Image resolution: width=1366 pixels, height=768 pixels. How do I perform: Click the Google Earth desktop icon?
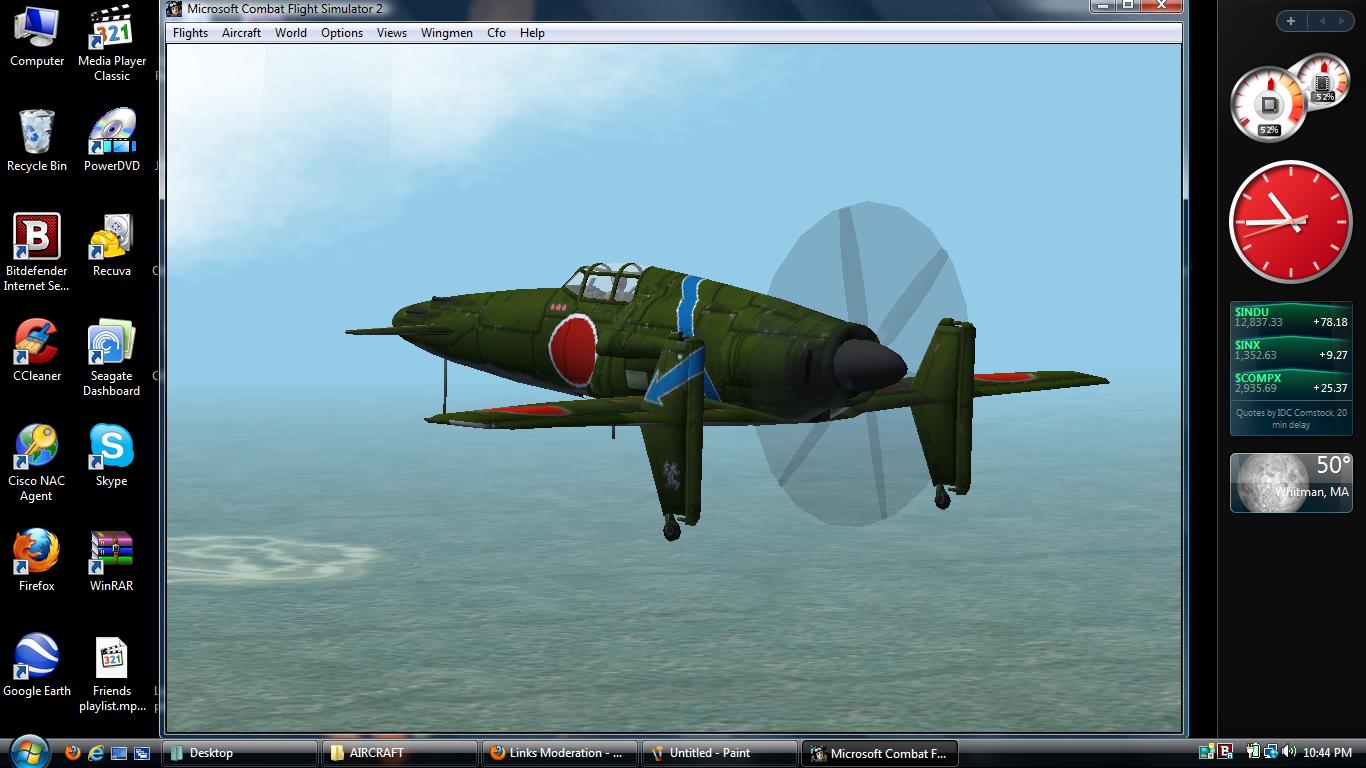click(37, 660)
